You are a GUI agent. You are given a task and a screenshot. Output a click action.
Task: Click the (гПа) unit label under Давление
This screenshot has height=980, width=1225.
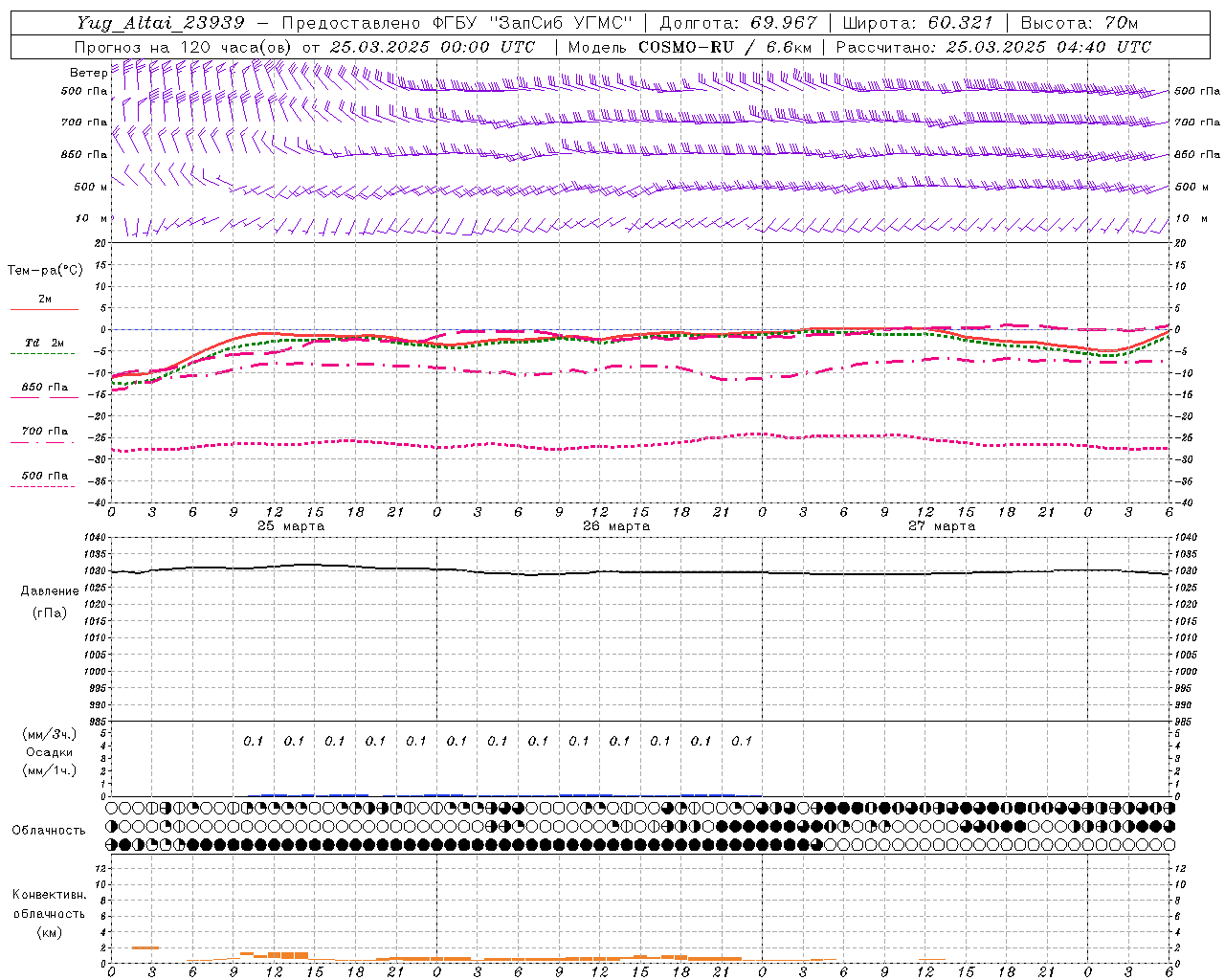point(49,612)
